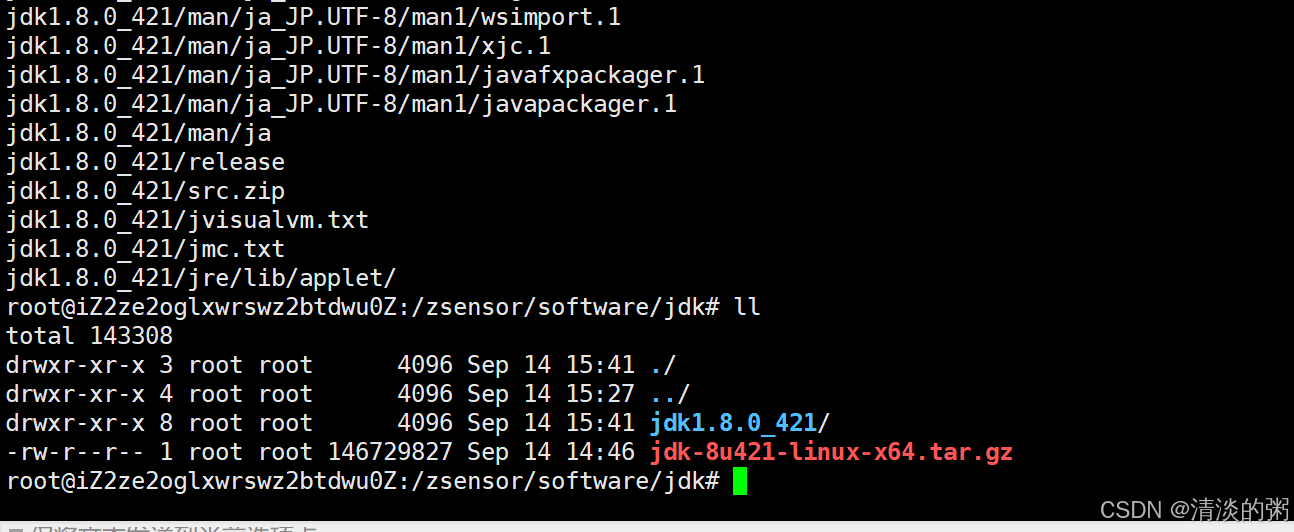Click the jdk-8u421-linux-x64.tar.gz file name
The height and width of the screenshot is (532, 1294).
(831, 453)
